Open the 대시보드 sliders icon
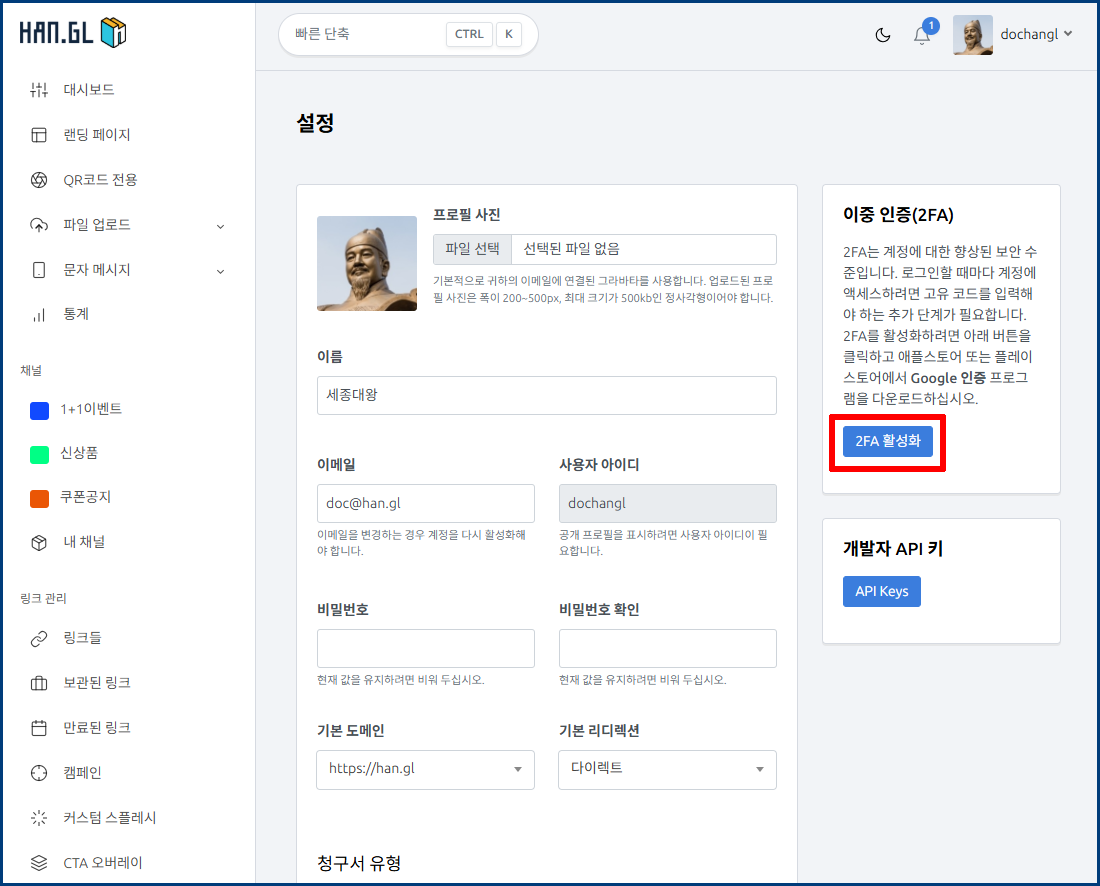1100x886 pixels. [x=39, y=90]
